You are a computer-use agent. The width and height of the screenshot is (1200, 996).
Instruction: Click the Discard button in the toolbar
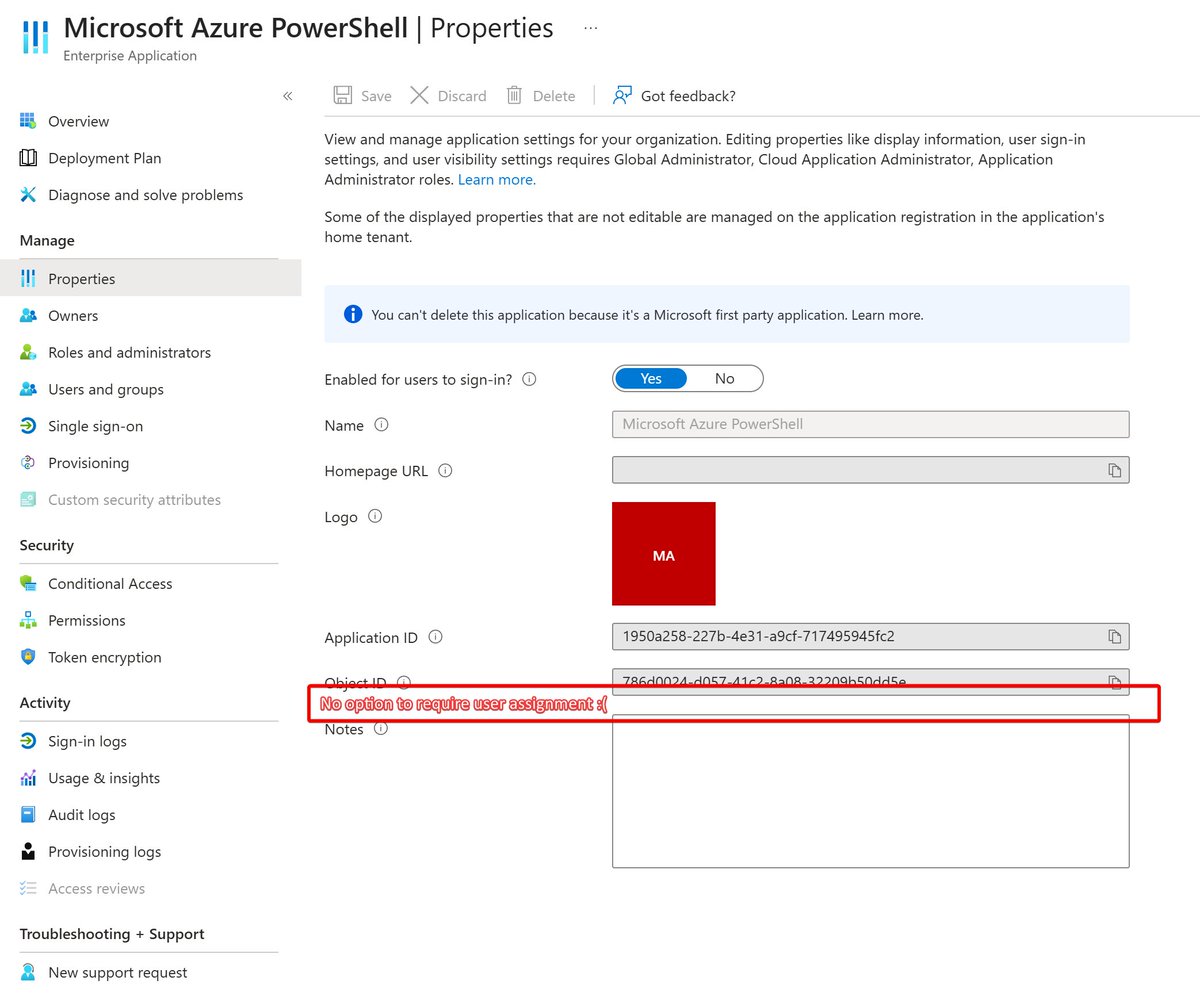(448, 95)
